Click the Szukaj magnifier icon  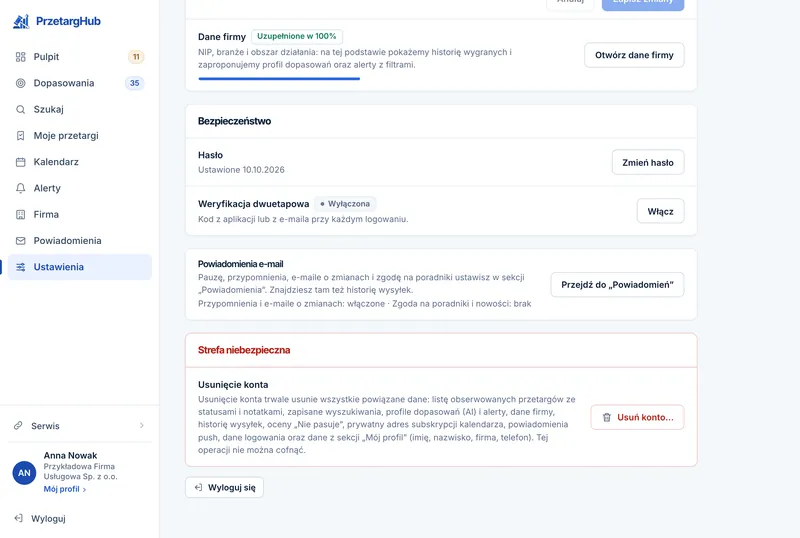pyautogui.click(x=20, y=109)
